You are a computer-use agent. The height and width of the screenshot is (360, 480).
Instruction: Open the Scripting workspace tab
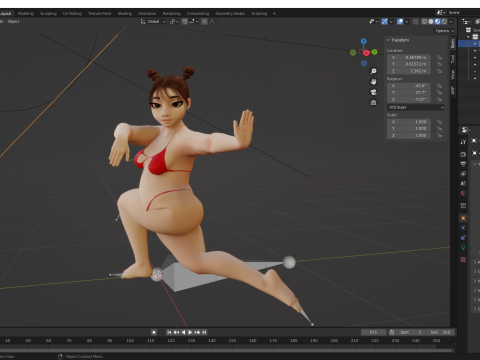pos(259,14)
